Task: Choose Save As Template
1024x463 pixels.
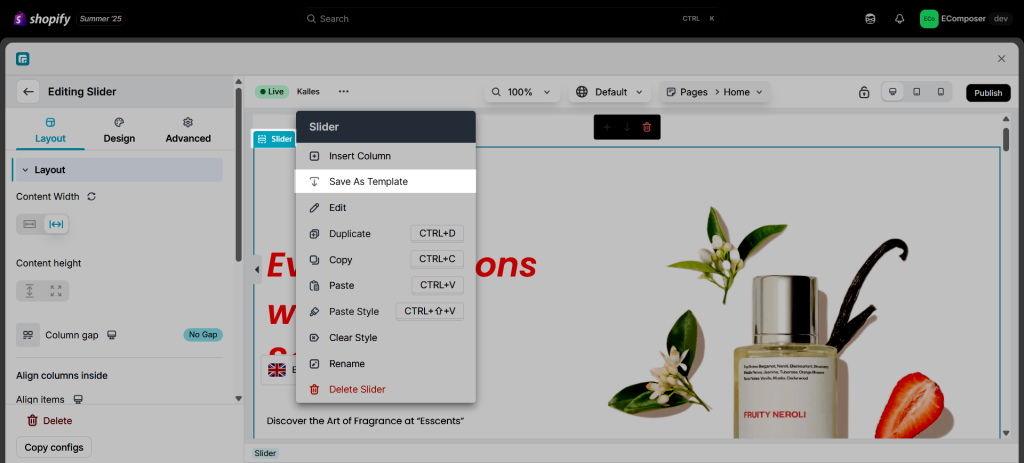Action: (x=386, y=182)
